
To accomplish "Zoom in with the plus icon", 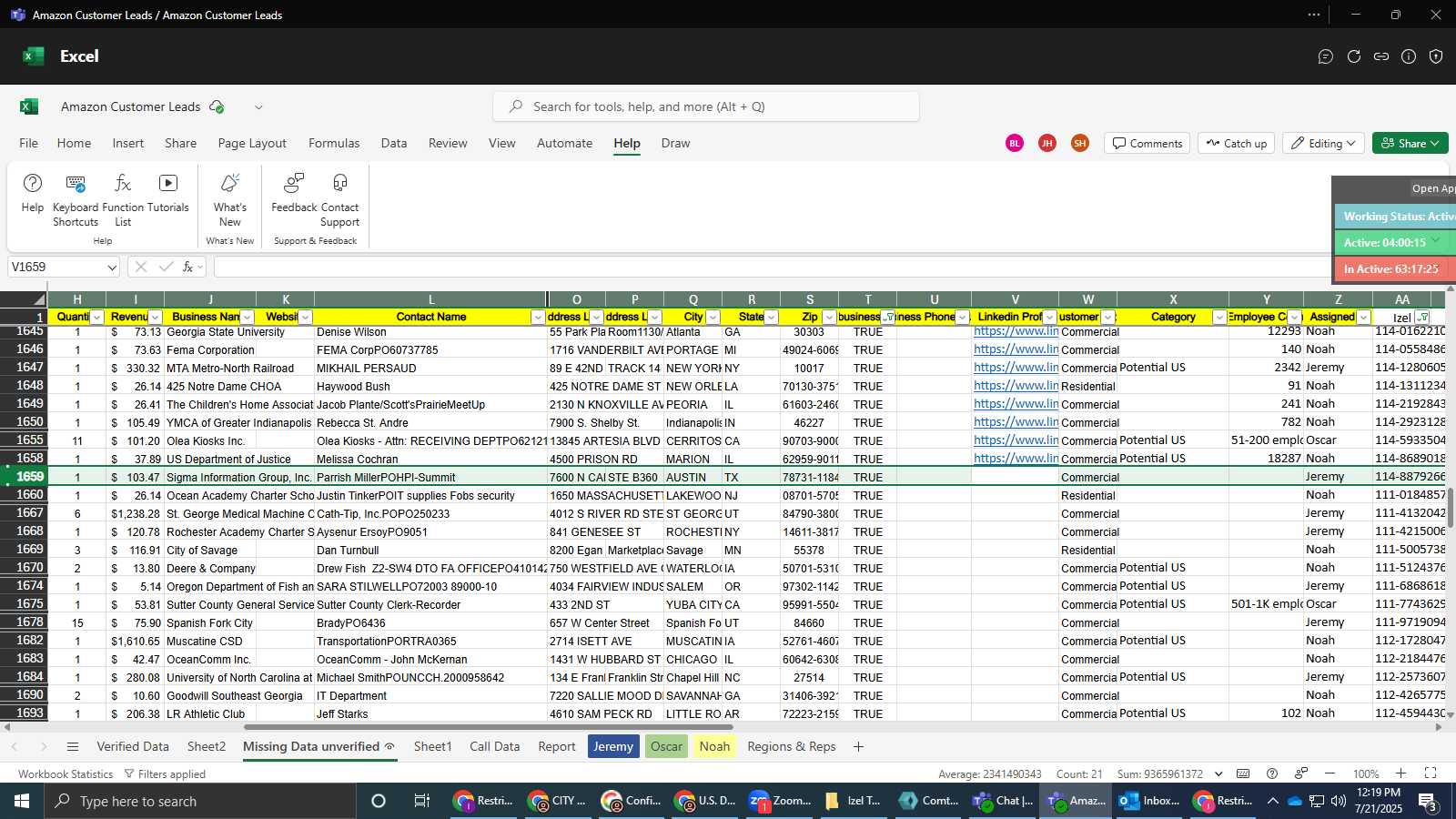I will pyautogui.click(x=1401, y=773).
